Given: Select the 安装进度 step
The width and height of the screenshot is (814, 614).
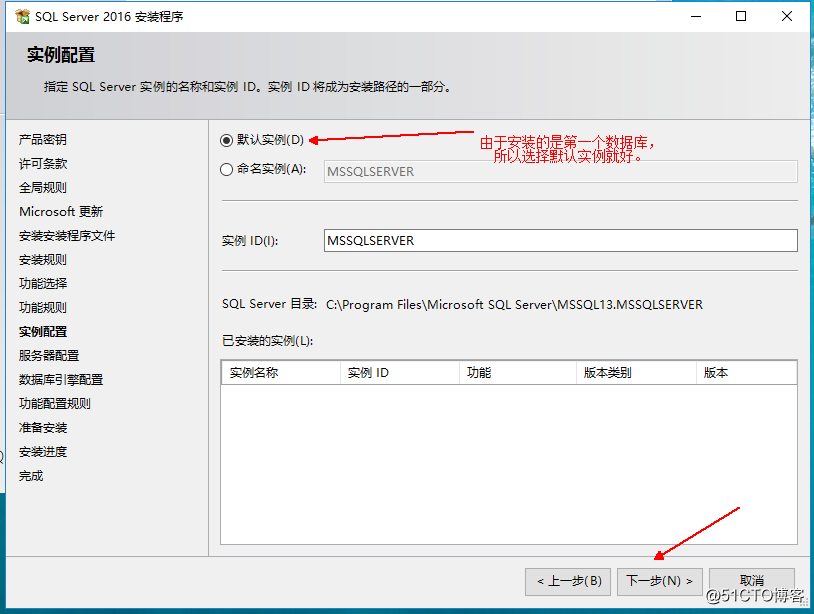Looking at the screenshot, I should click(x=43, y=452).
